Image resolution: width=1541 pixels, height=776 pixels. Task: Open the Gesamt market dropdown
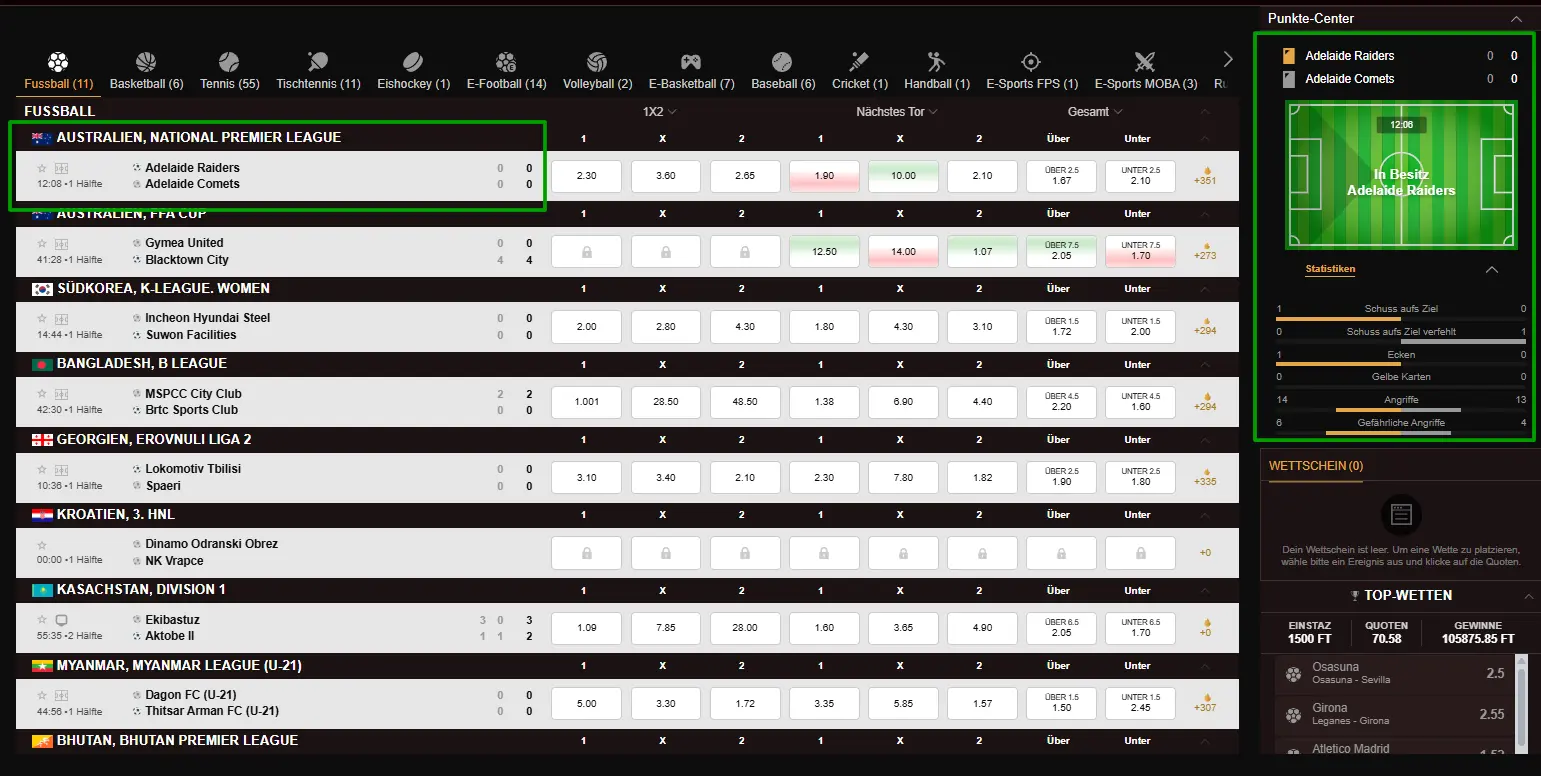1095,112
